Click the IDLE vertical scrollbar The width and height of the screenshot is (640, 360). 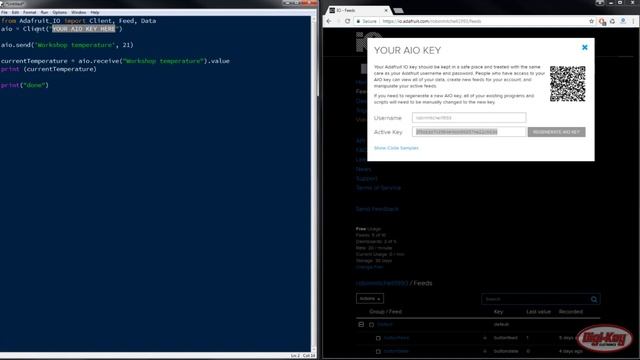coord(314,184)
